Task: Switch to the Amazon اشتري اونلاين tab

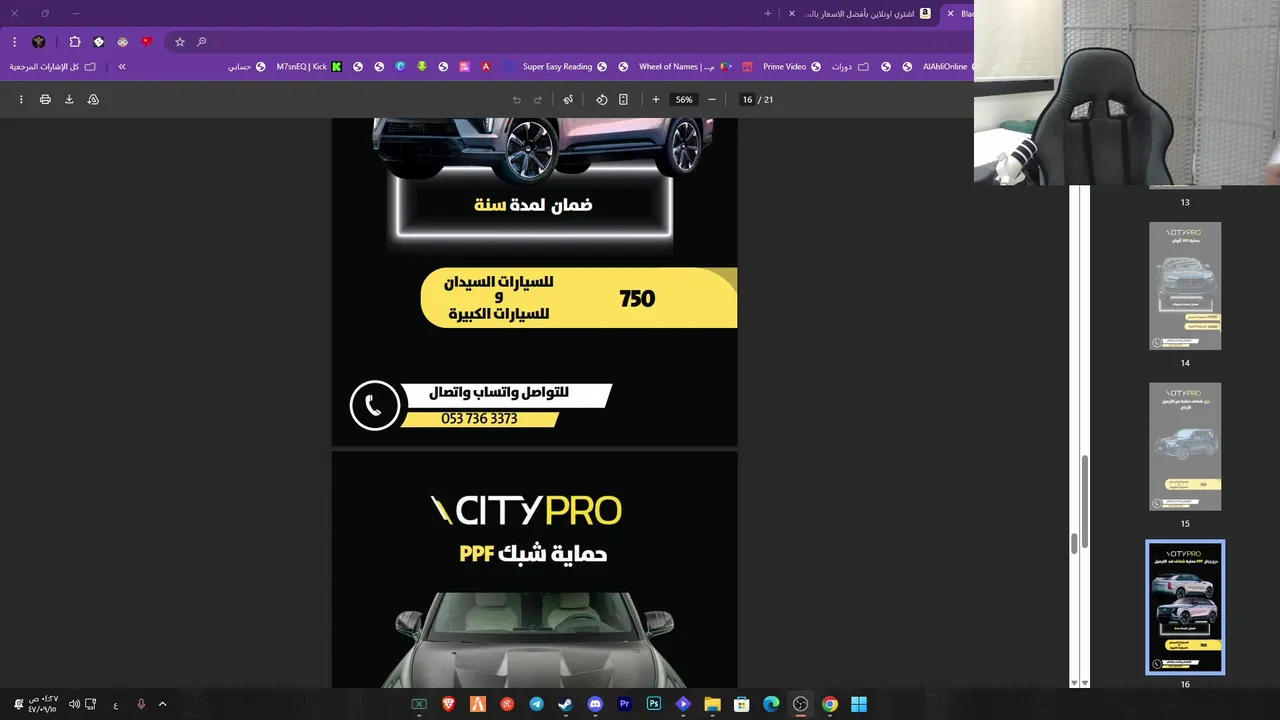Action: 866,14
